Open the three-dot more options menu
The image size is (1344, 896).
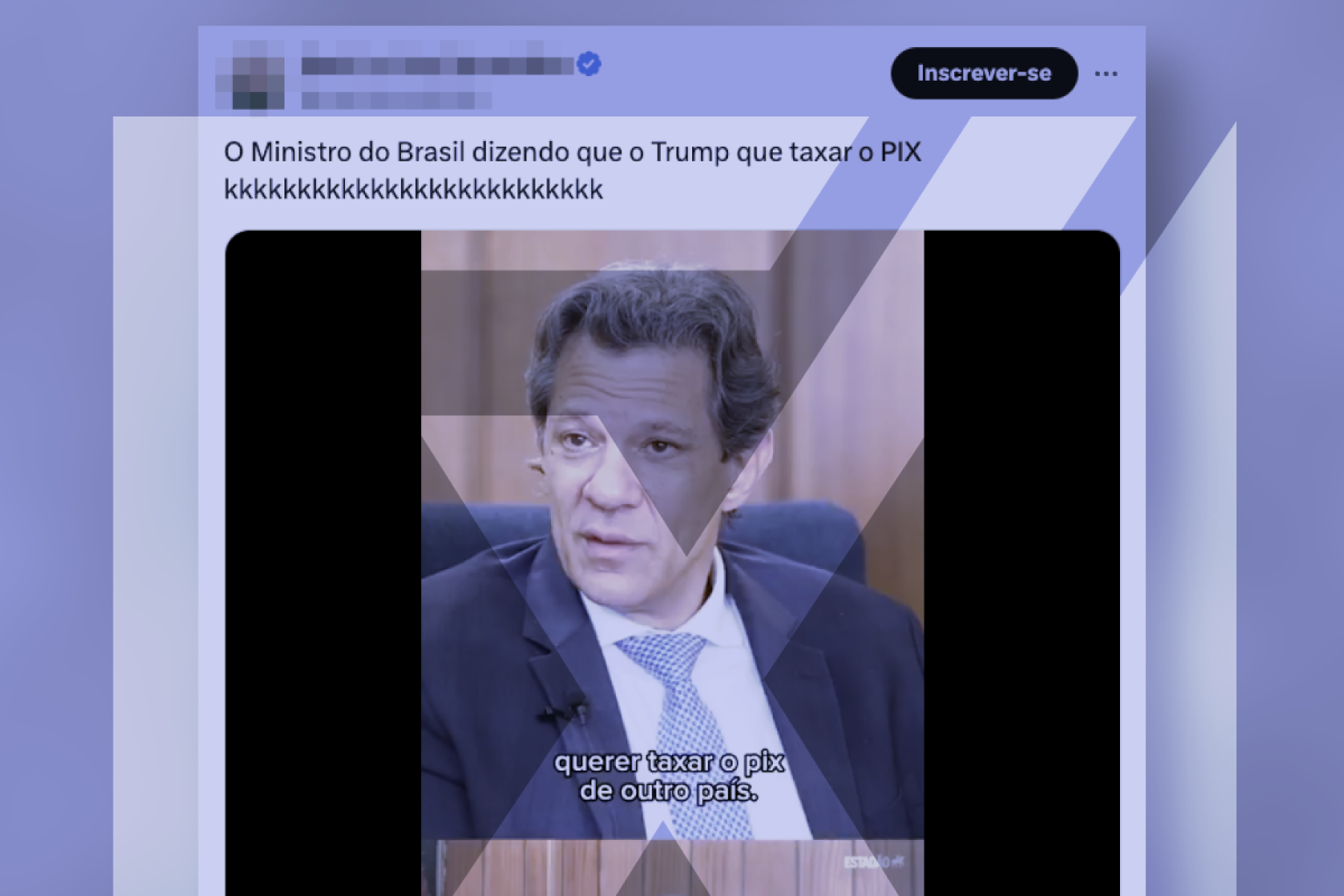[1106, 74]
